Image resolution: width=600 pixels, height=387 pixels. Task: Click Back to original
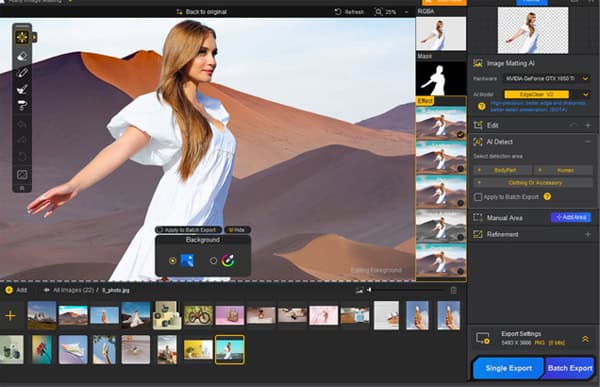click(202, 12)
